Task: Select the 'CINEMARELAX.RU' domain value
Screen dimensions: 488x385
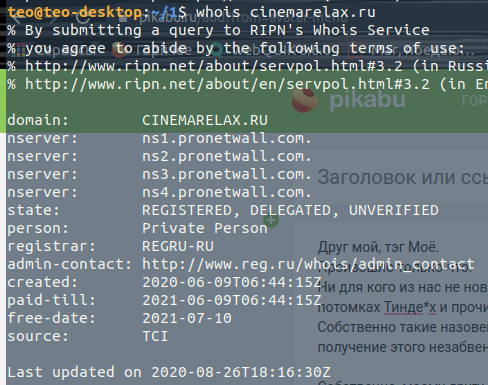Action: (205, 120)
